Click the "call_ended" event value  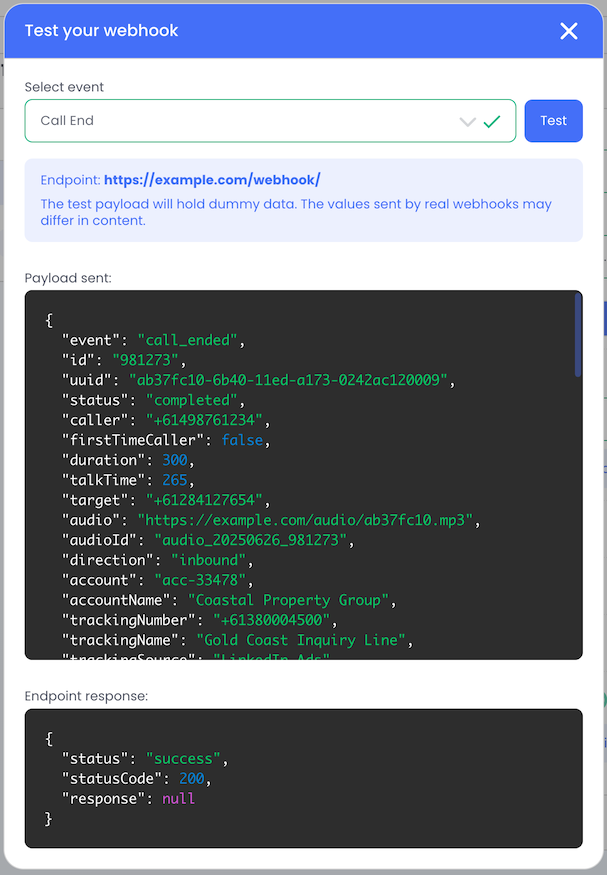pyautogui.click(x=187, y=340)
